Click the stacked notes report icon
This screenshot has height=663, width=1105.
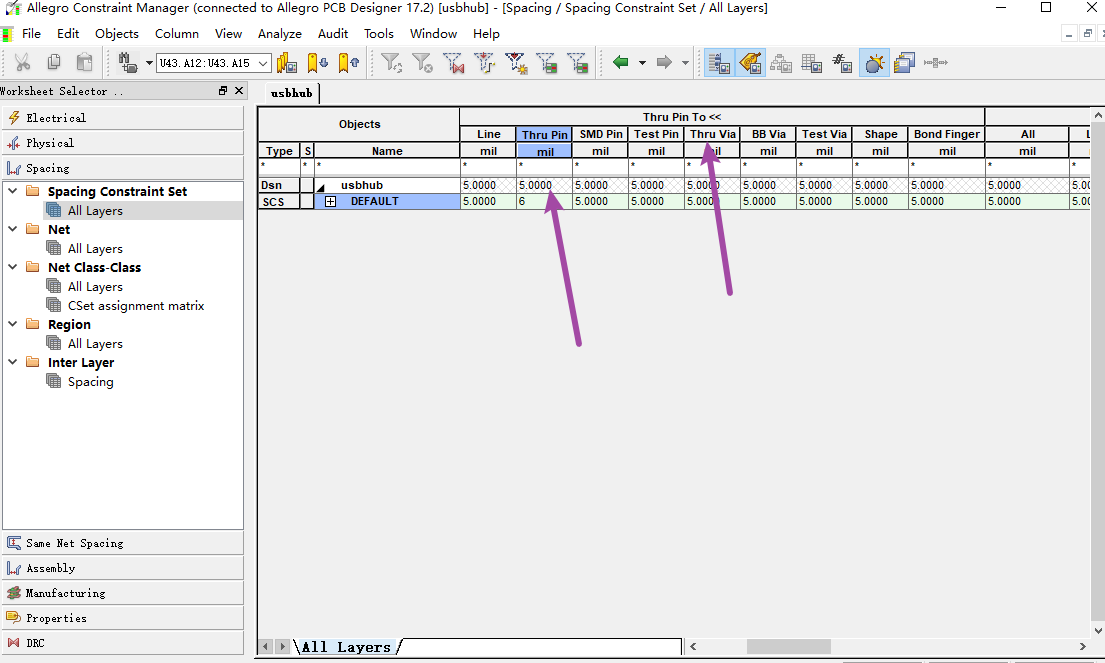(904, 63)
